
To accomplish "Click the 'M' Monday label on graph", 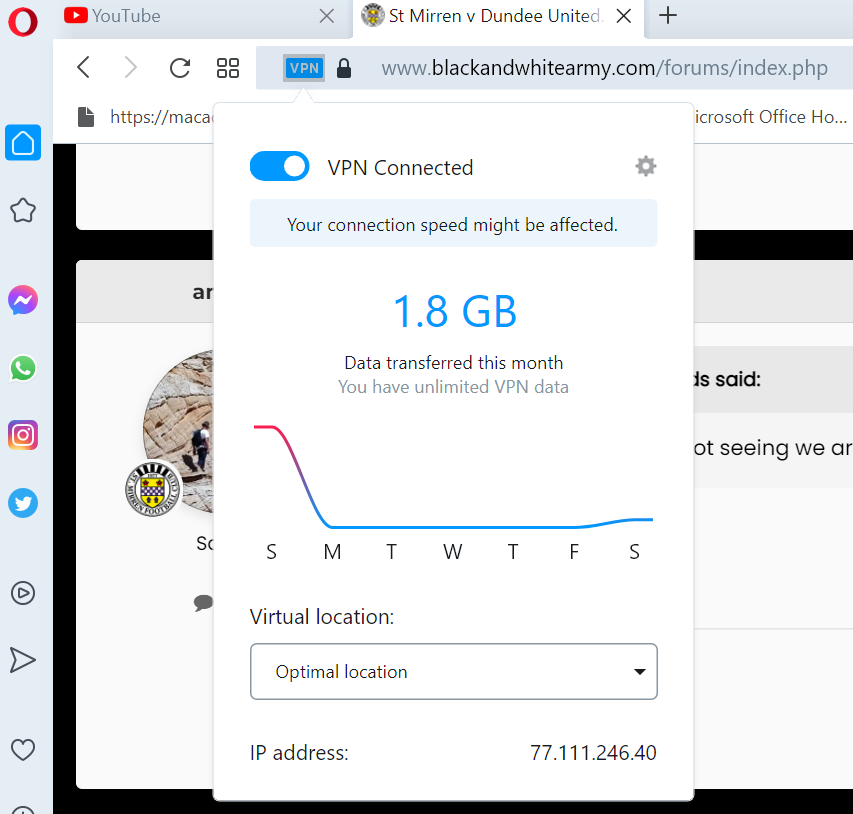I will coord(332,552).
